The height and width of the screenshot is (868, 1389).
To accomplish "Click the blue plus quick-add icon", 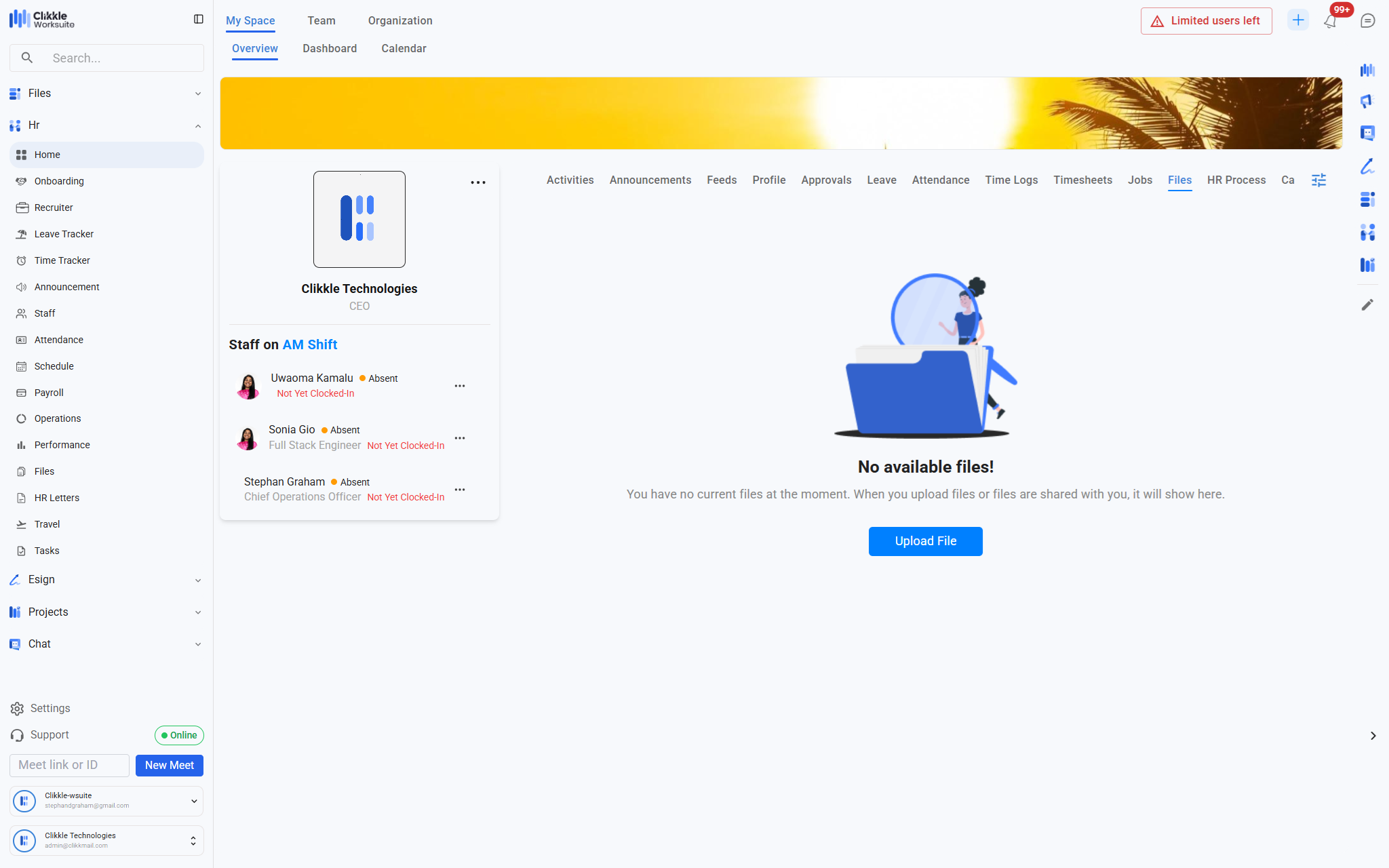I will pos(1298,20).
